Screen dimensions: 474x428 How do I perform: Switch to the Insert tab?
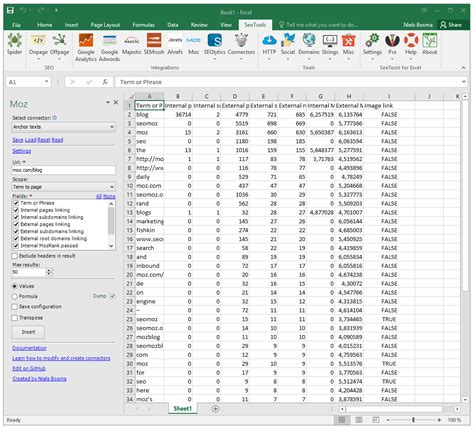(x=71, y=25)
